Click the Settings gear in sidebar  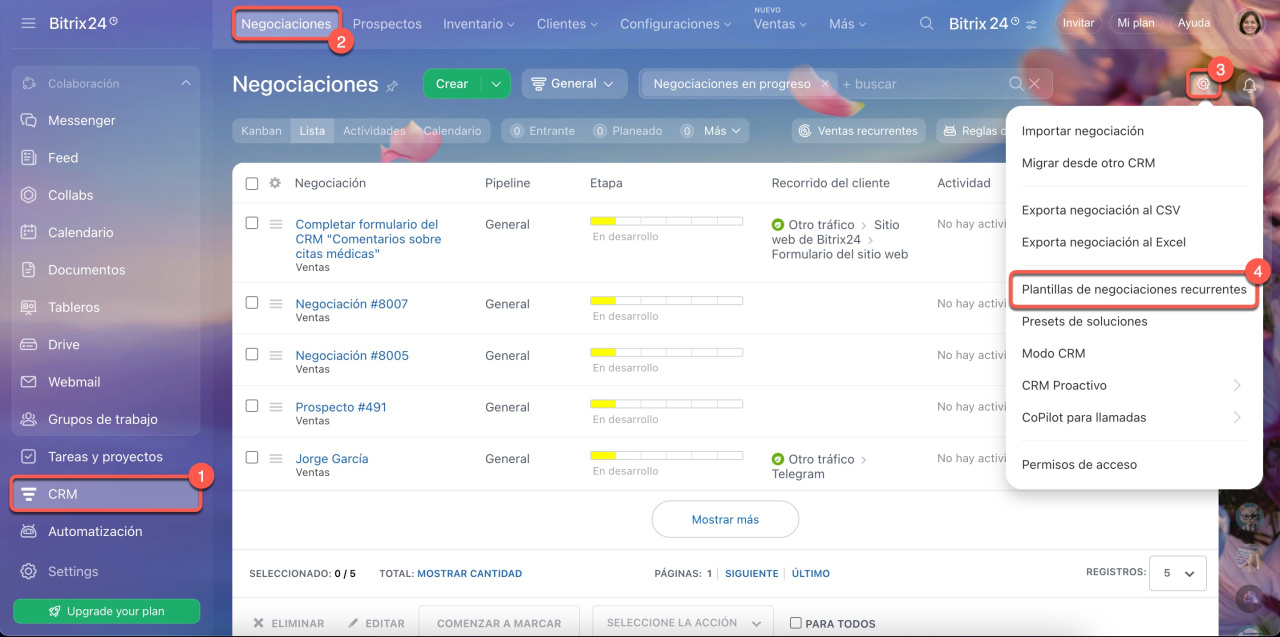coord(29,572)
